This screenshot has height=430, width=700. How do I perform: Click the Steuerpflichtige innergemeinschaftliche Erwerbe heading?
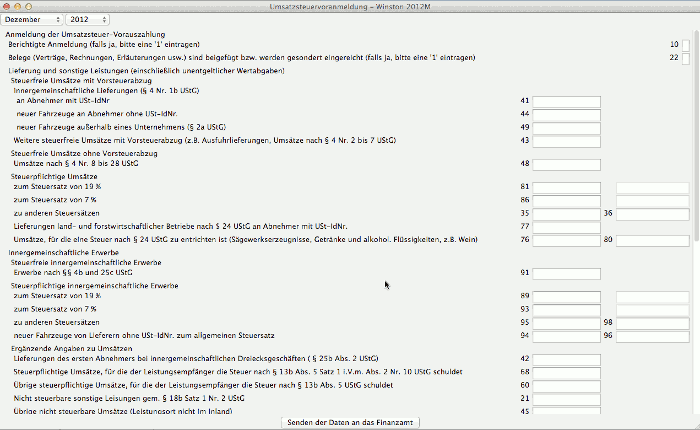pyautogui.click(x=95, y=285)
